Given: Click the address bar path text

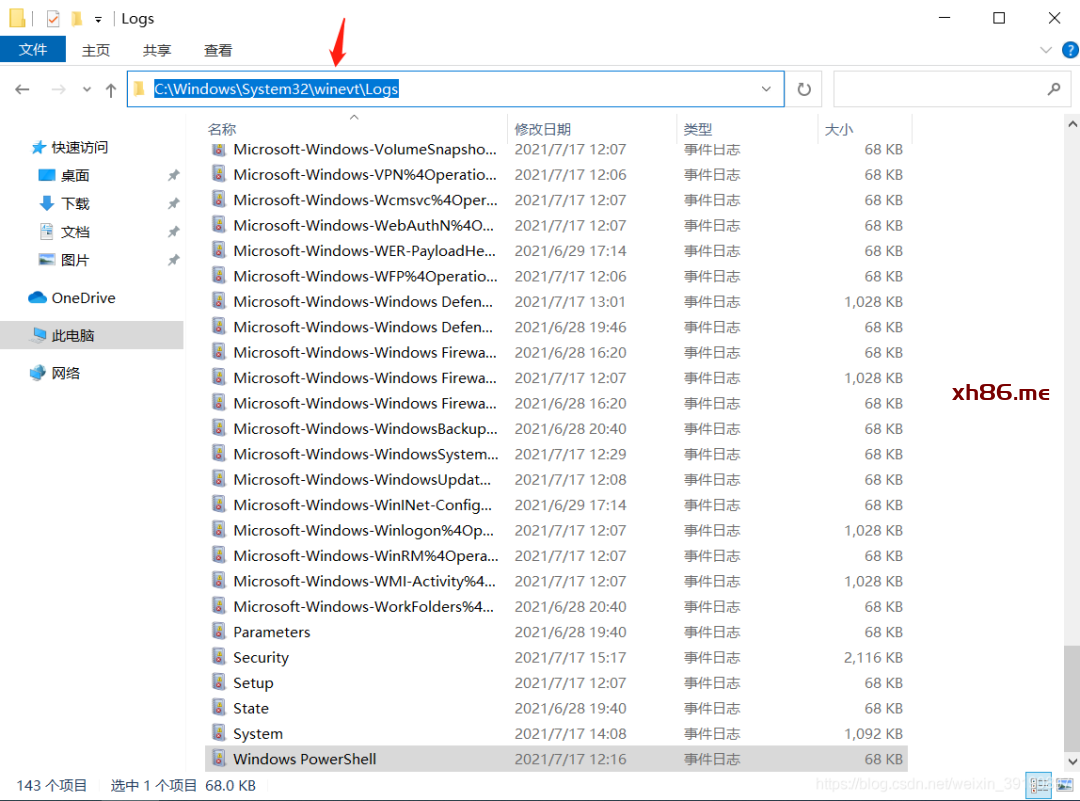Looking at the screenshot, I should click(276, 89).
